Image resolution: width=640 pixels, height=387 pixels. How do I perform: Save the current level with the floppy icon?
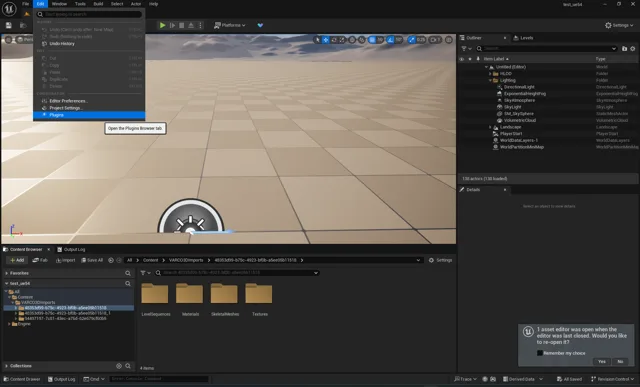coord(9,25)
